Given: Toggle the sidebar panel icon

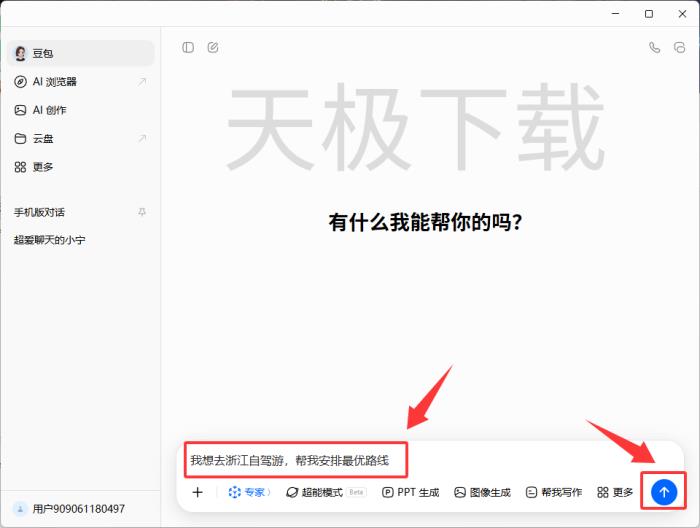Looking at the screenshot, I should coord(188,47).
